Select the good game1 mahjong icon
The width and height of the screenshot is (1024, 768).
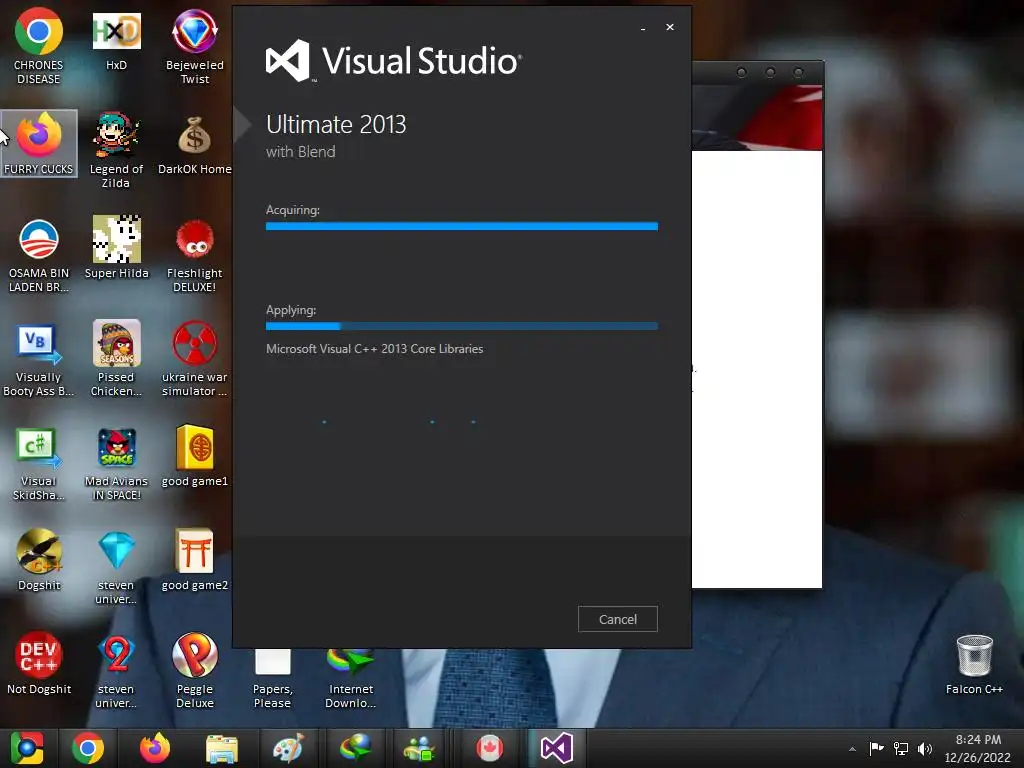click(195, 456)
